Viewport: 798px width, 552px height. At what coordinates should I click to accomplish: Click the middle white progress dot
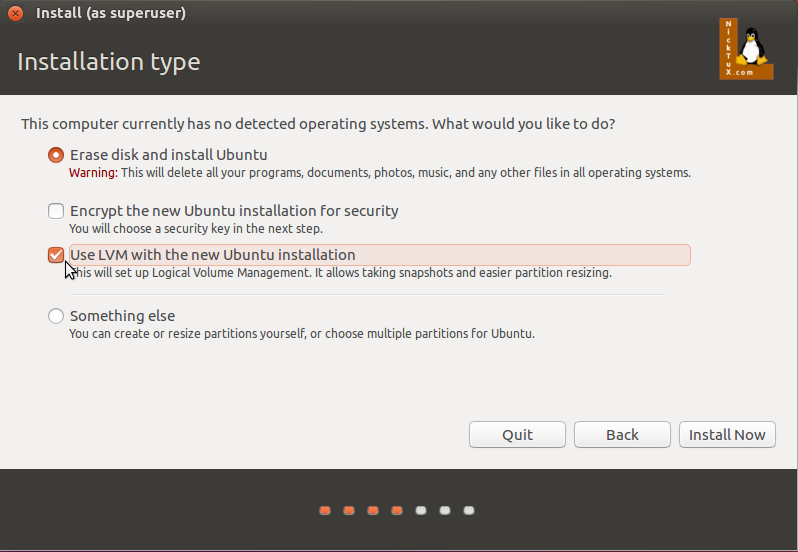coord(445,510)
